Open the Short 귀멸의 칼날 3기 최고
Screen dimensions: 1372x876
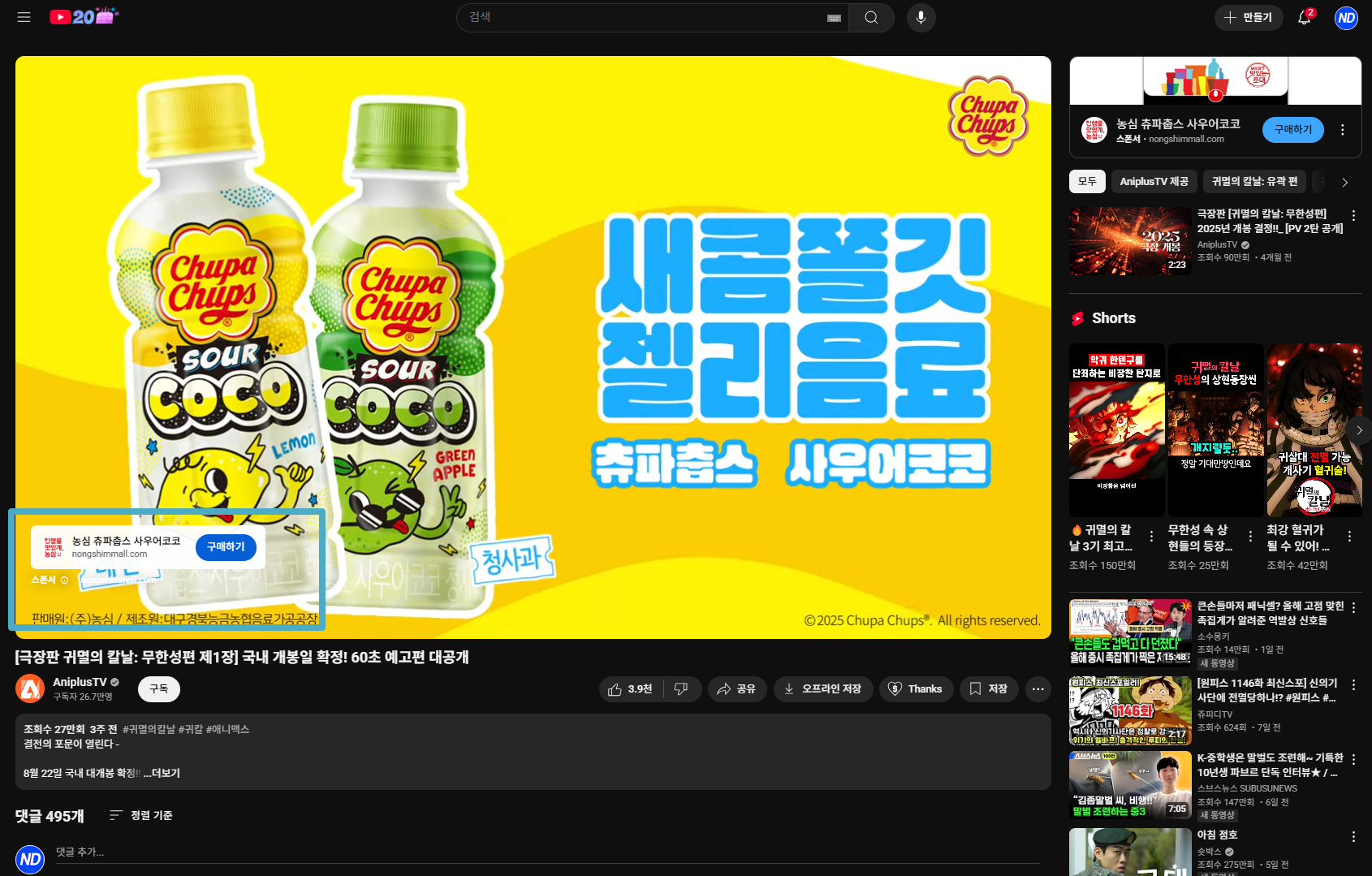click(1116, 430)
